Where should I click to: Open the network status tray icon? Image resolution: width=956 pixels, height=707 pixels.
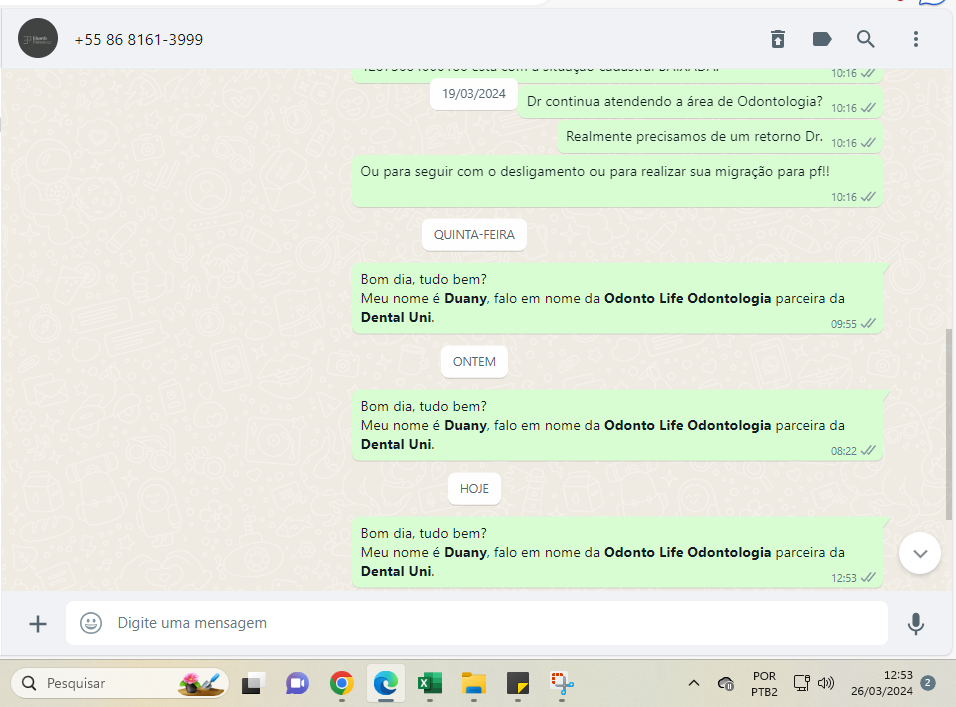[x=802, y=683]
